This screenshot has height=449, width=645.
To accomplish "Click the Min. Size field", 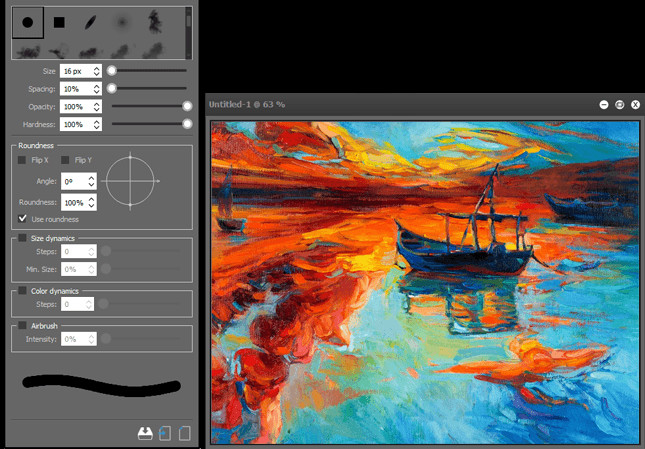I will (79, 269).
